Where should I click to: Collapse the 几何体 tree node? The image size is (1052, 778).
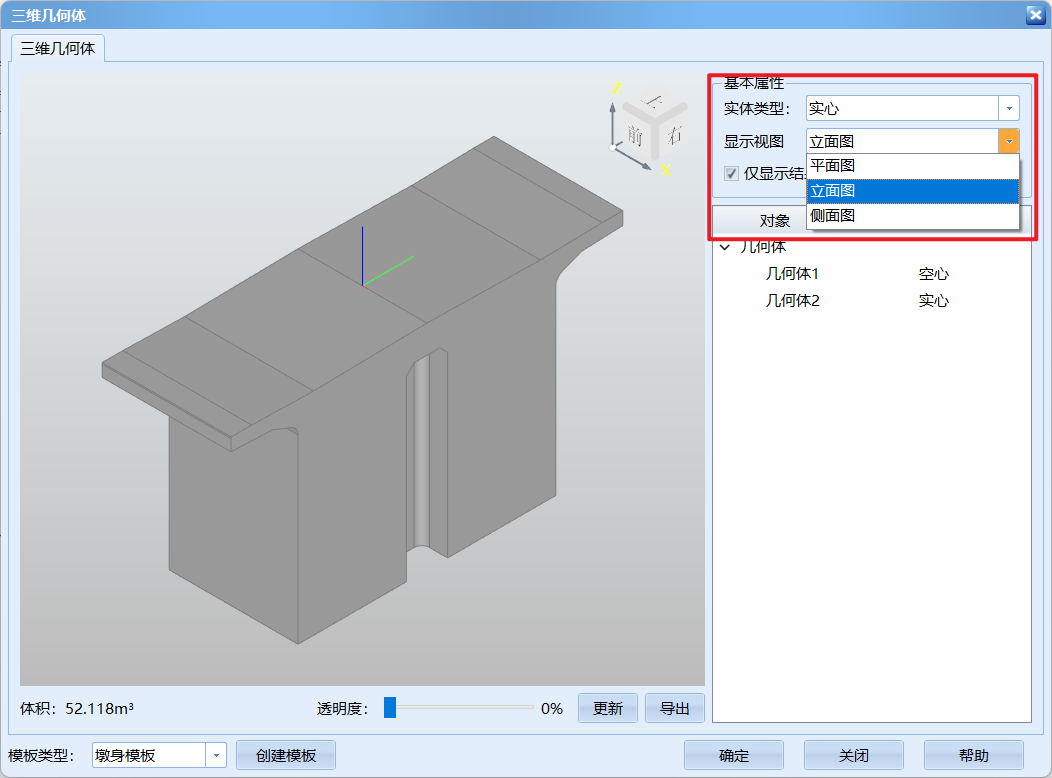(725, 247)
